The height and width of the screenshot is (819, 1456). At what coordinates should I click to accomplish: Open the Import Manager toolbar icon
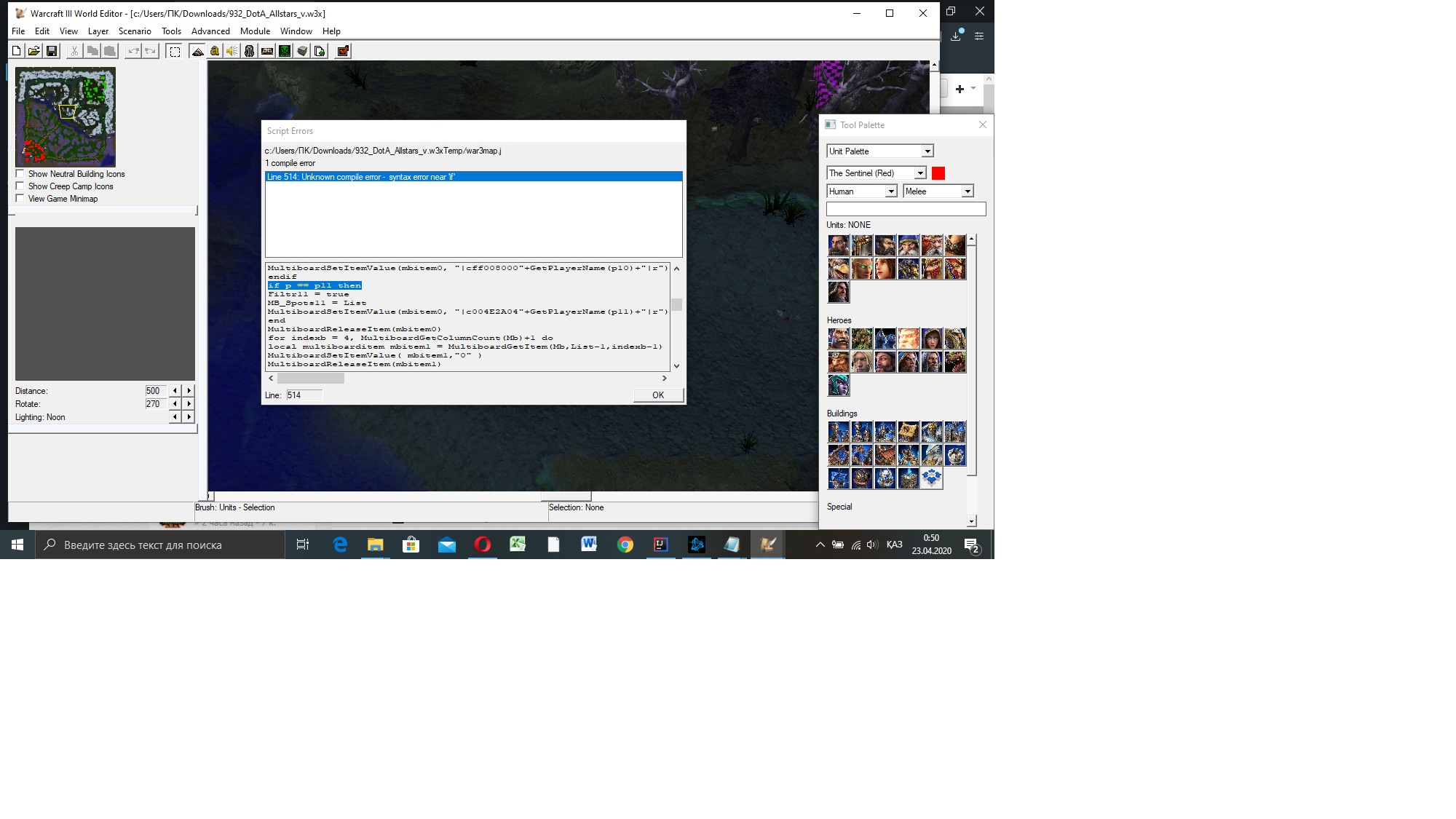320,51
